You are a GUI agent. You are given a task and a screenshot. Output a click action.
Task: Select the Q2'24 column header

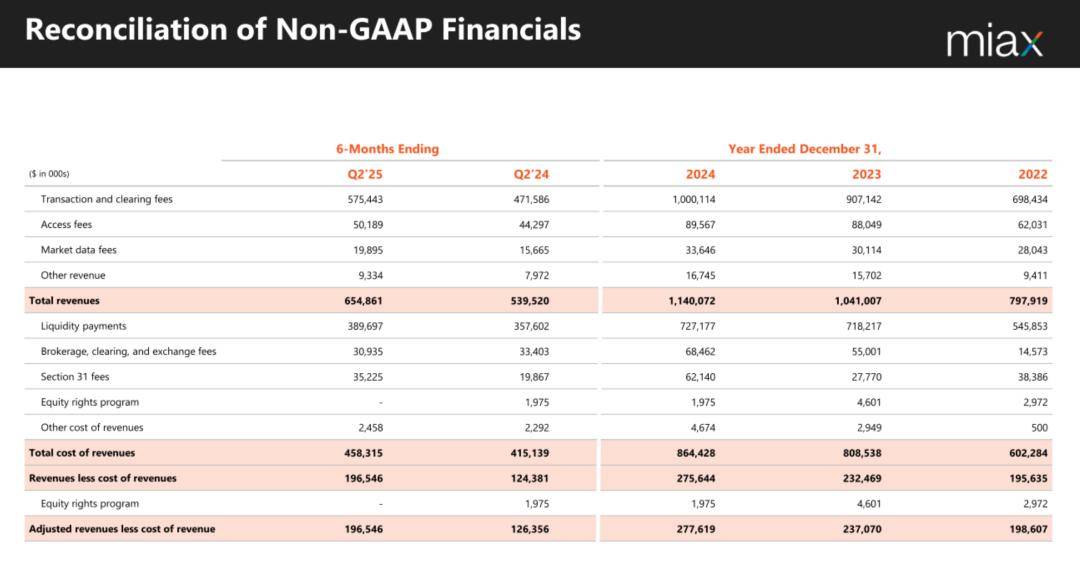531,174
